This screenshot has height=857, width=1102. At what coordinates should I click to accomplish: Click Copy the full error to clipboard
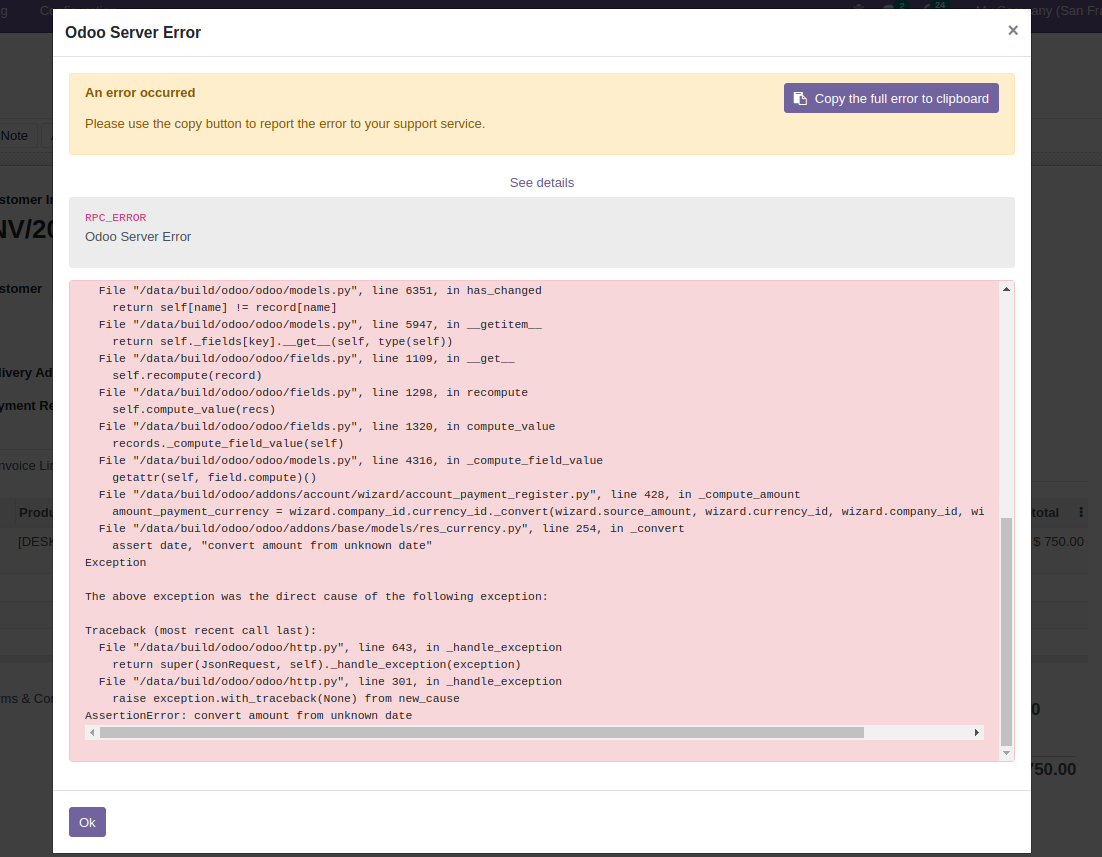point(891,98)
